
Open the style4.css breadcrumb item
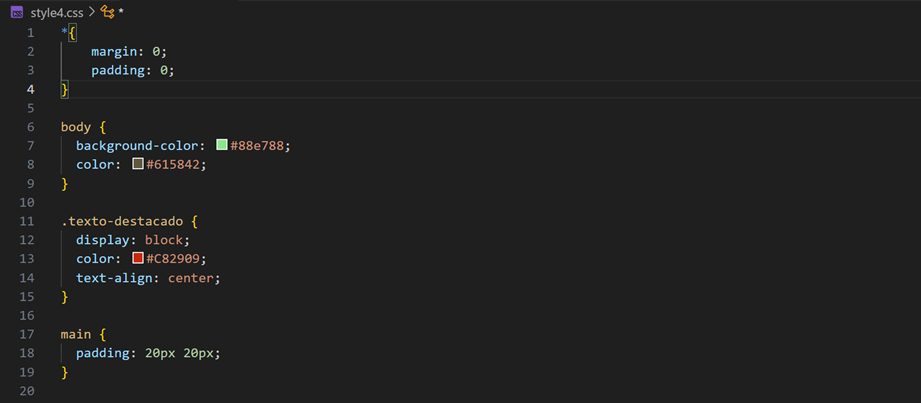pos(57,12)
